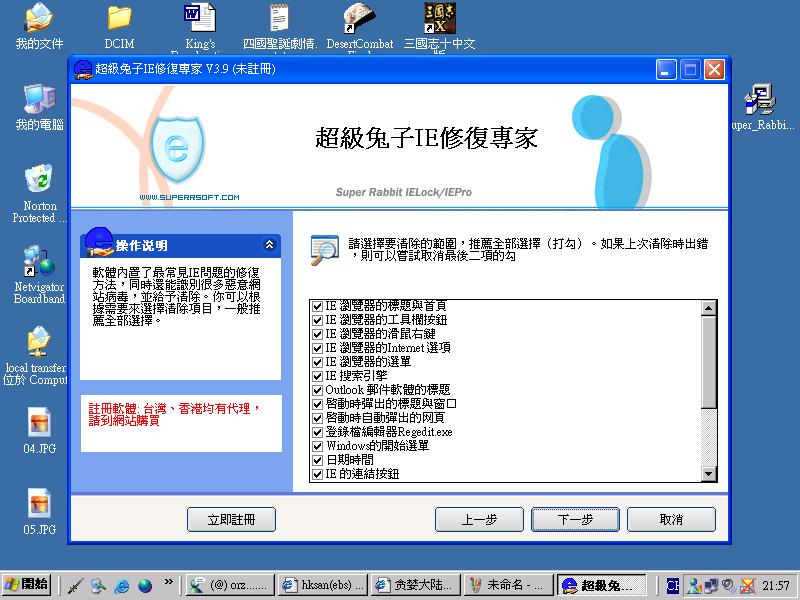Uncheck 日期時間 option
This screenshot has width=800, height=600.
tap(317, 461)
